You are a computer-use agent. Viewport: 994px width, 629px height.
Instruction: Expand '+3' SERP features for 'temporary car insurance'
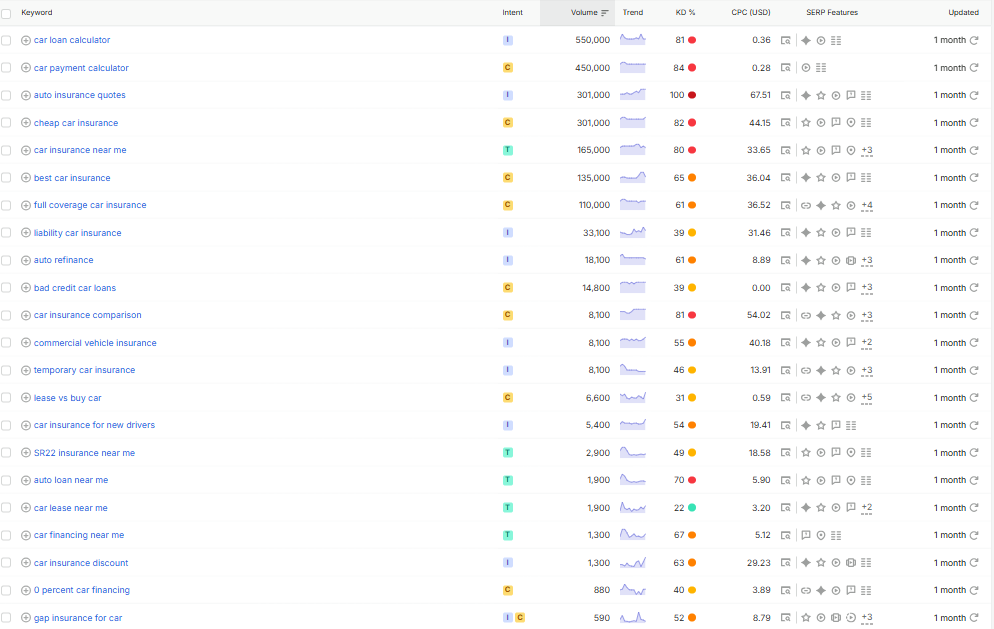867,371
